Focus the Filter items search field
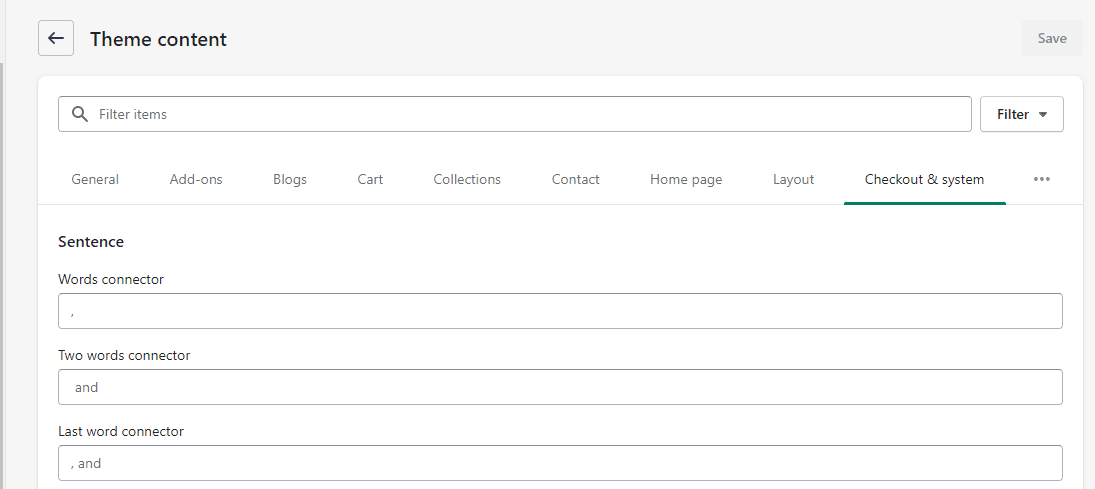Viewport: 1095px width, 489px height. click(x=515, y=114)
